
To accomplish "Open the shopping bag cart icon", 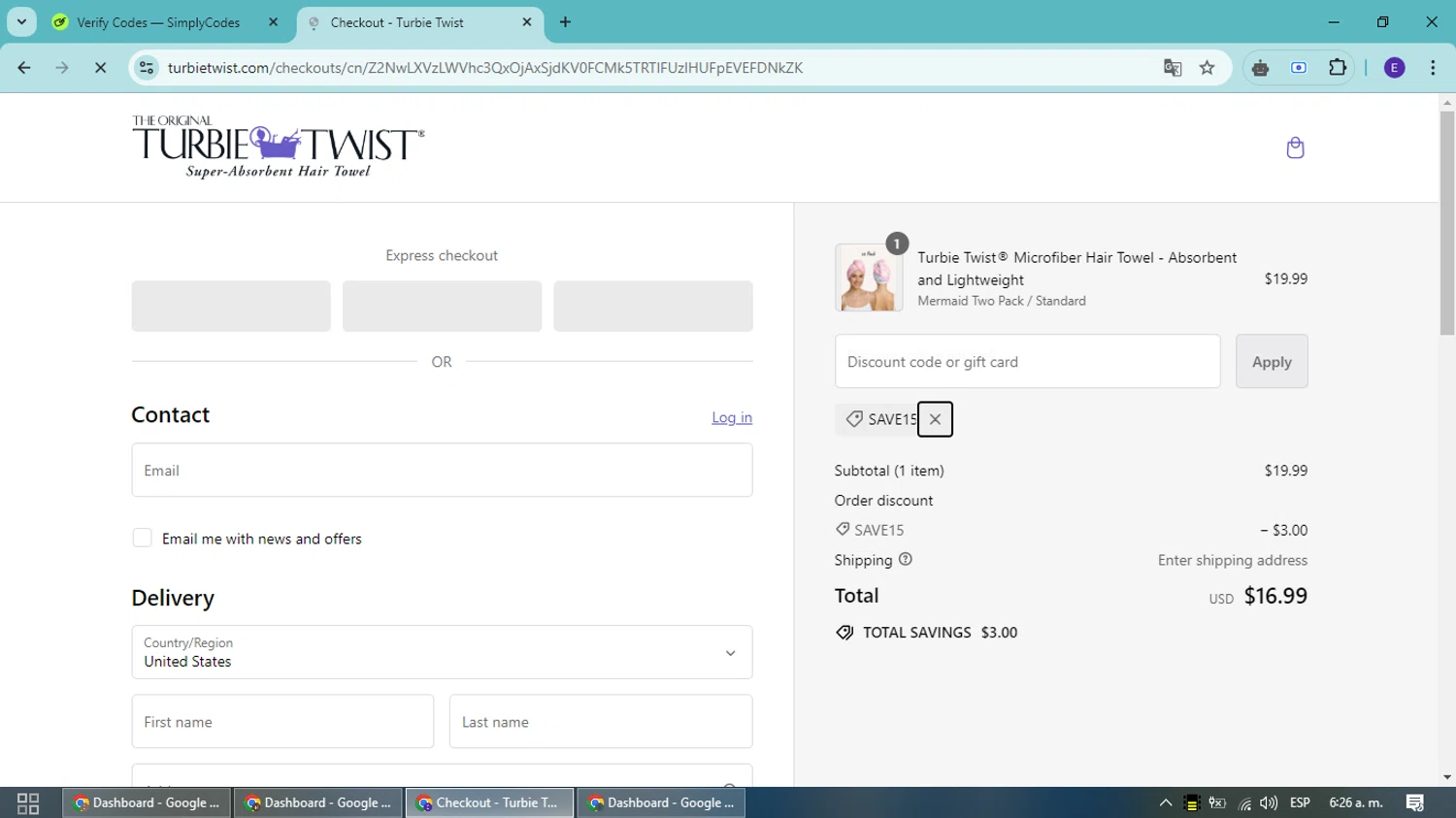I will [x=1295, y=147].
